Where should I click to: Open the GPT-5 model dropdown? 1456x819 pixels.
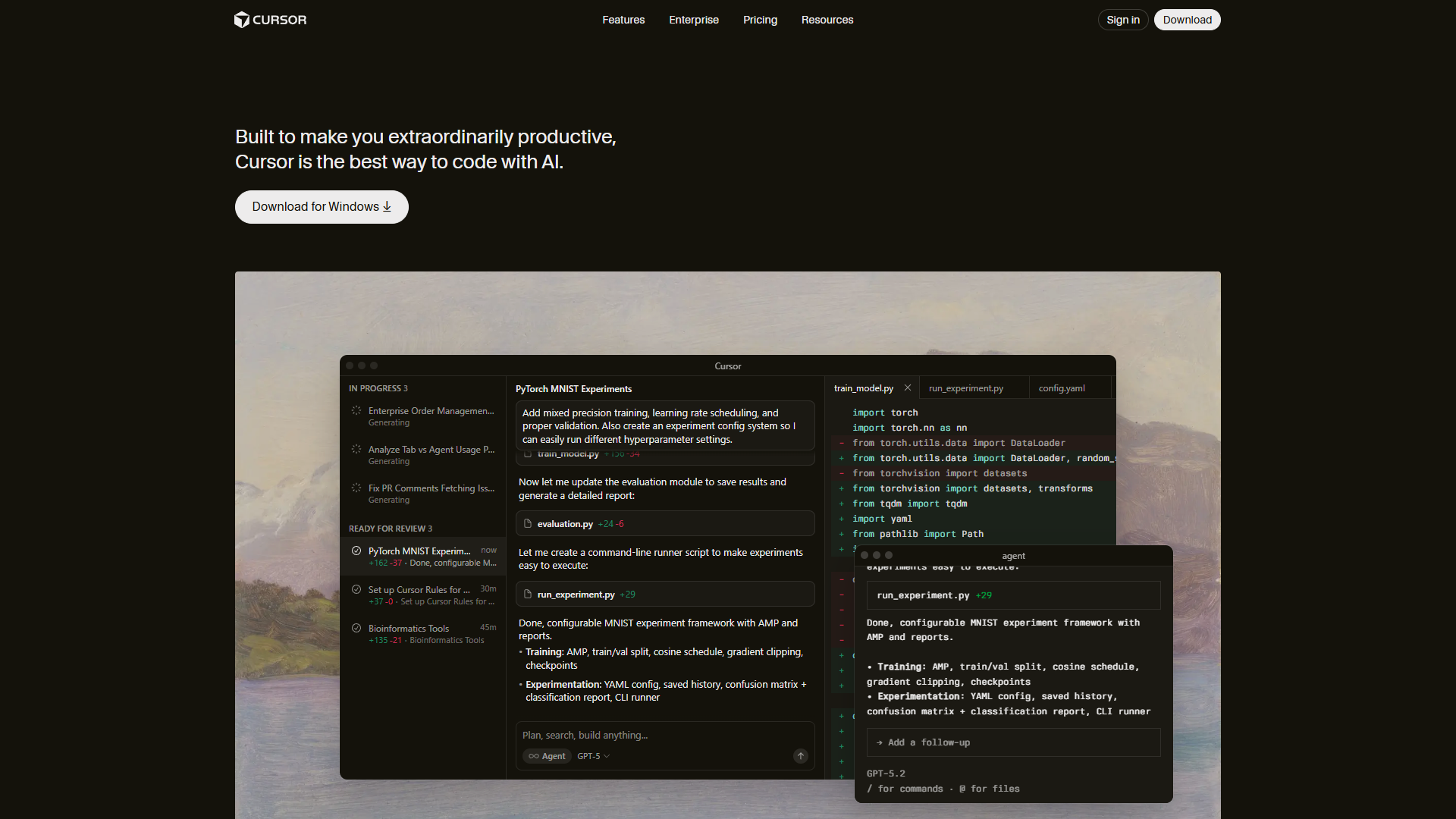click(593, 756)
